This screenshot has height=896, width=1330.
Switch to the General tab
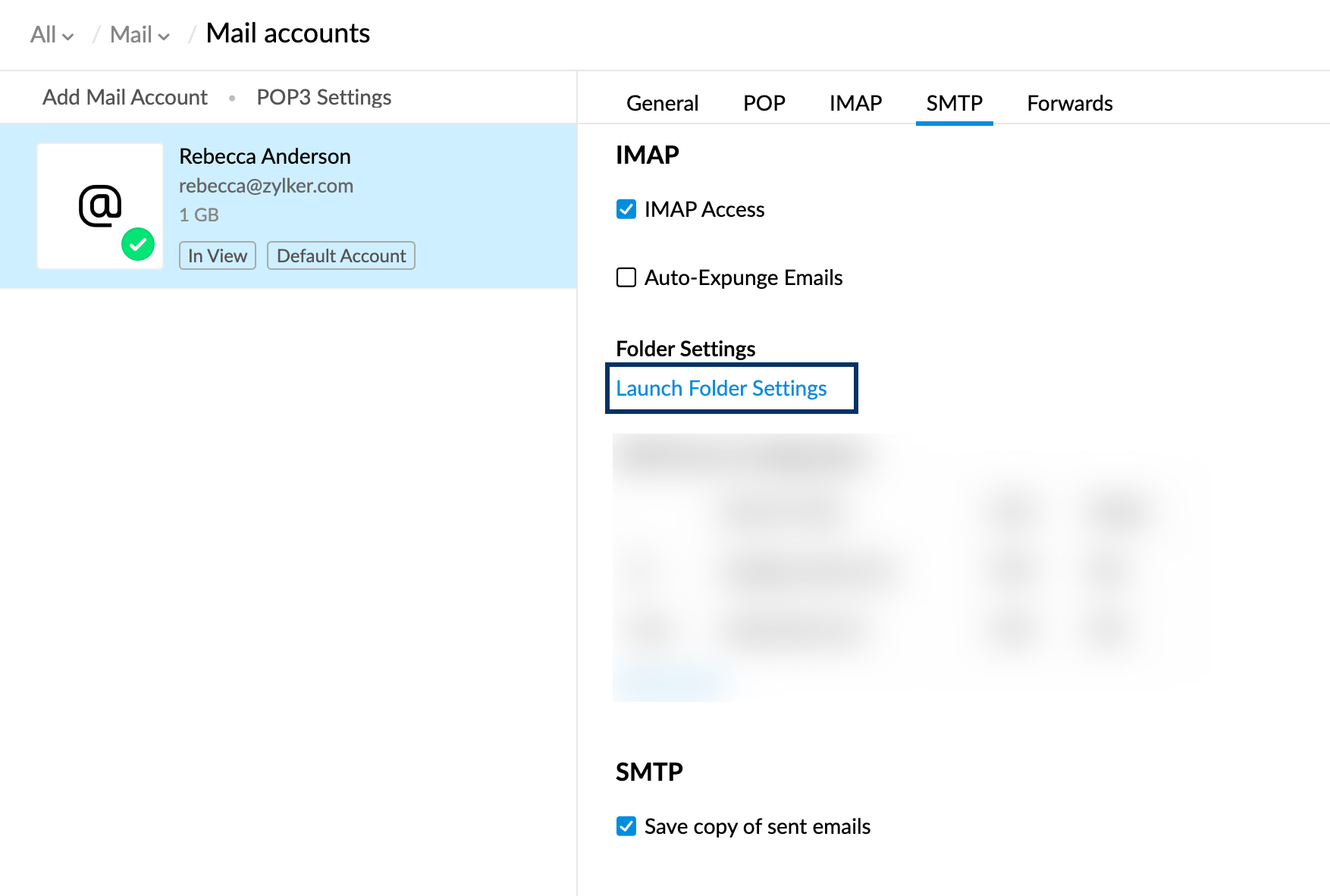click(661, 103)
